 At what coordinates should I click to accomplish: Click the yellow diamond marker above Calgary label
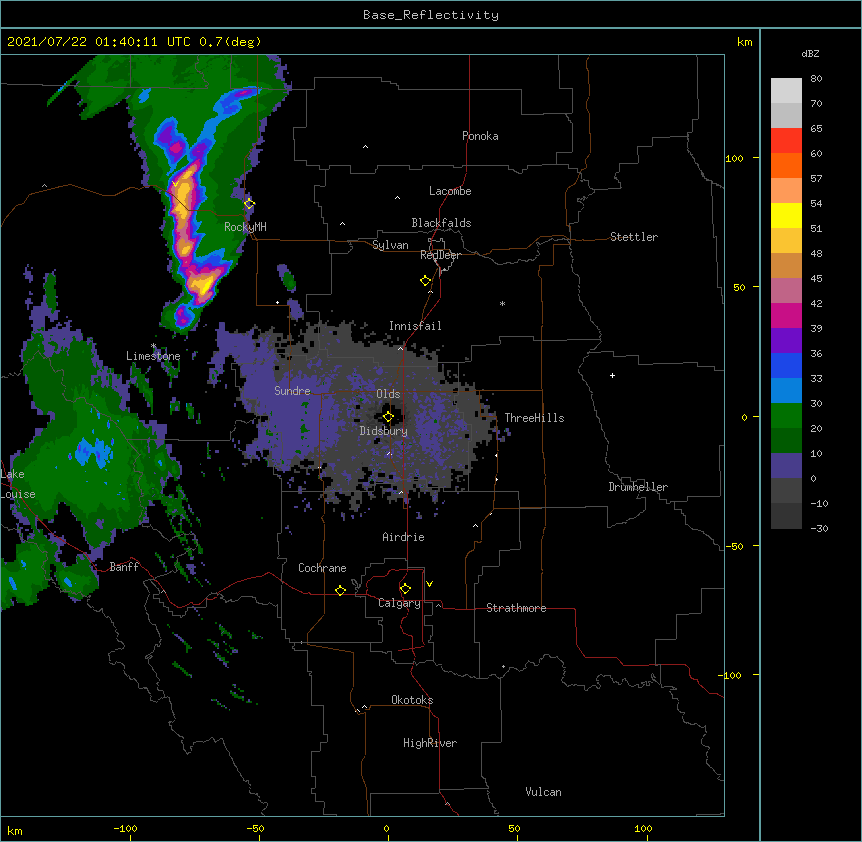(405, 589)
